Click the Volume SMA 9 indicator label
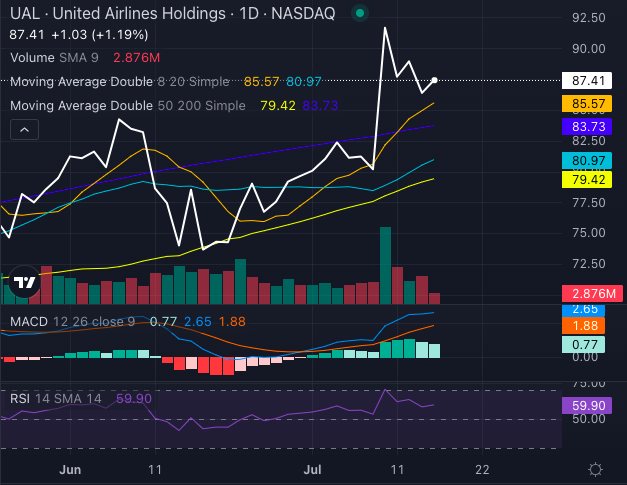 (x=54, y=58)
